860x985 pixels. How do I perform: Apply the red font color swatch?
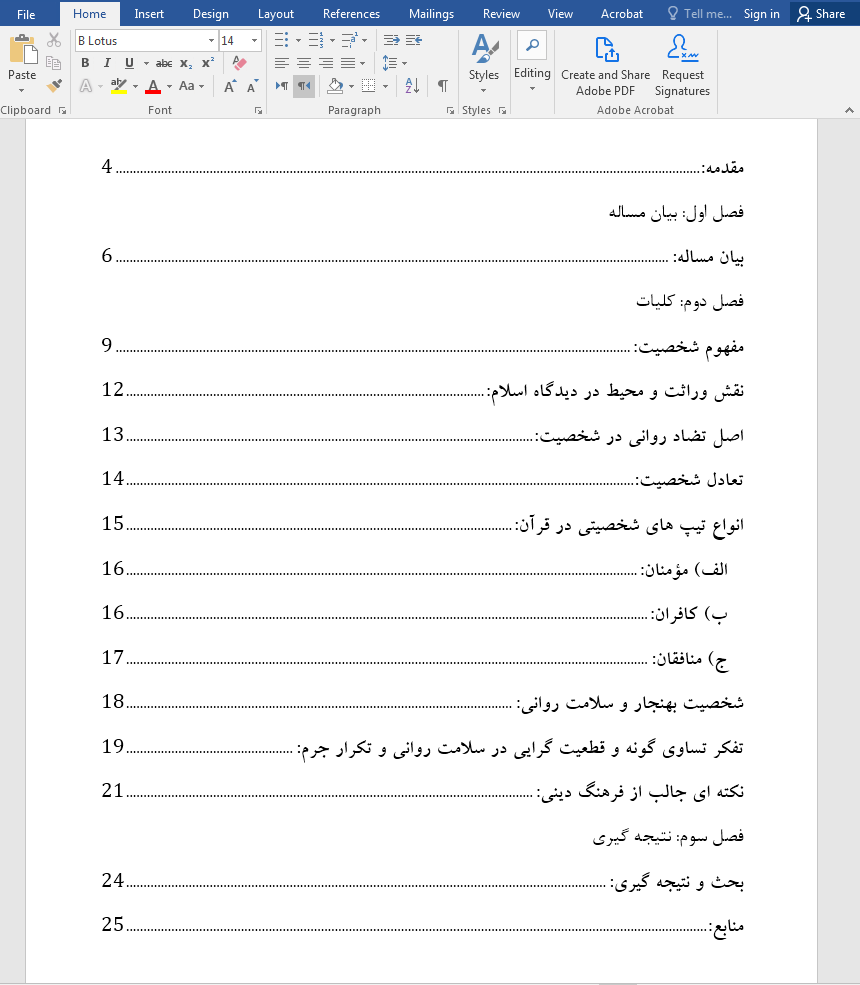(x=153, y=87)
